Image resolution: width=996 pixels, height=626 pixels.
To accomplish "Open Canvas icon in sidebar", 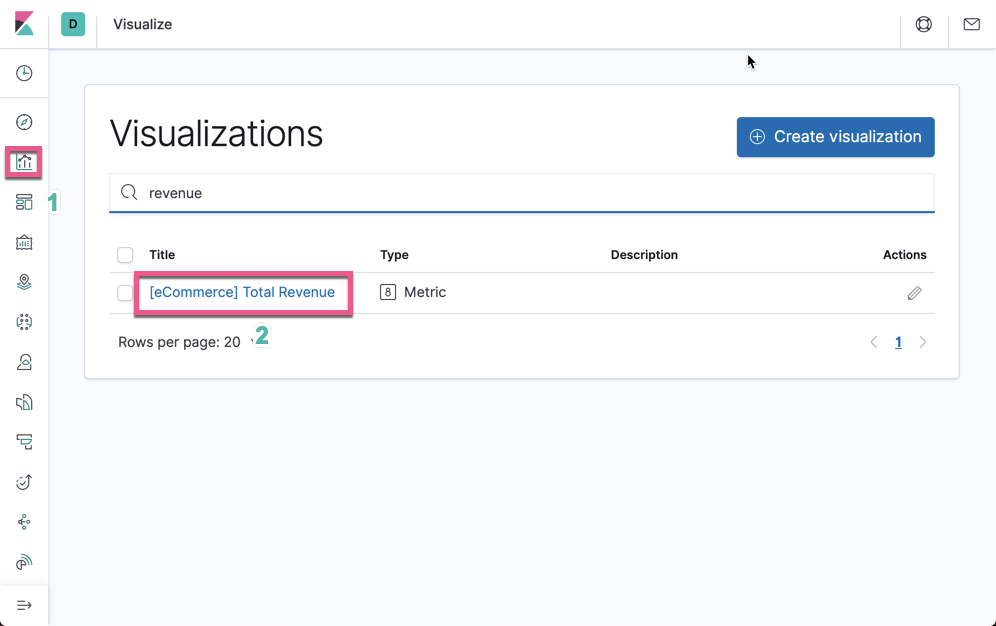I will tap(24, 243).
